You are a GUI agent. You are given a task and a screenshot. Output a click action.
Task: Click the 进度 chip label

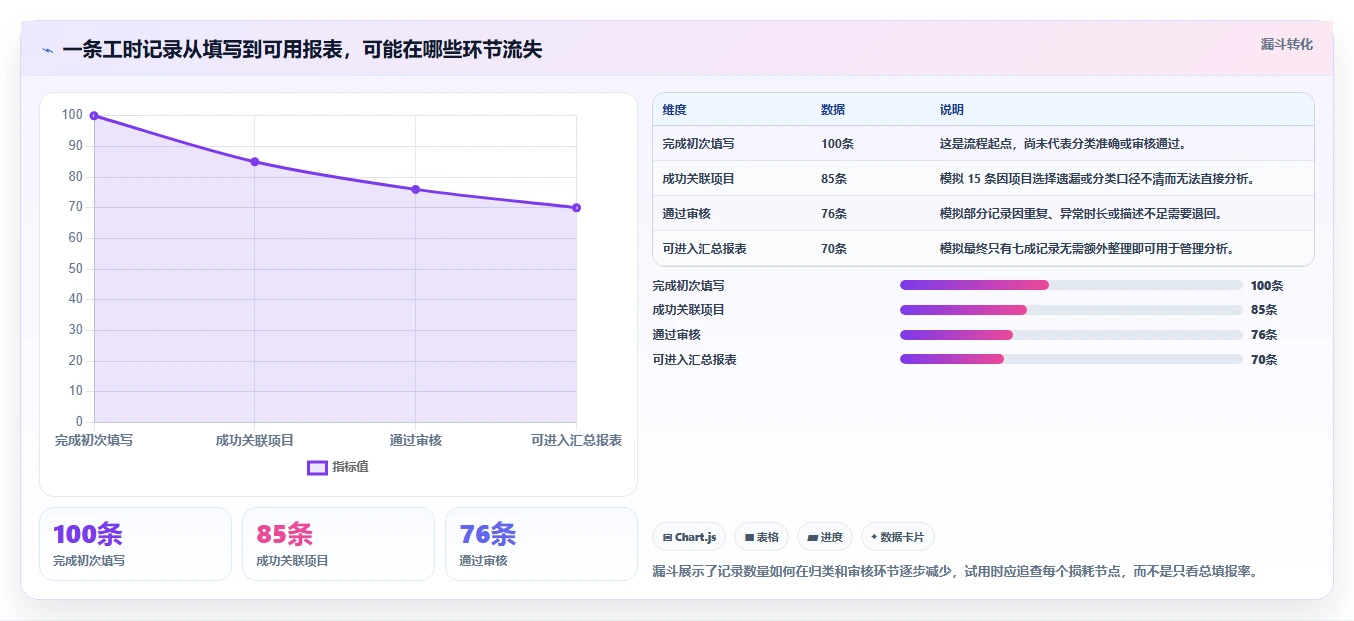(831, 537)
